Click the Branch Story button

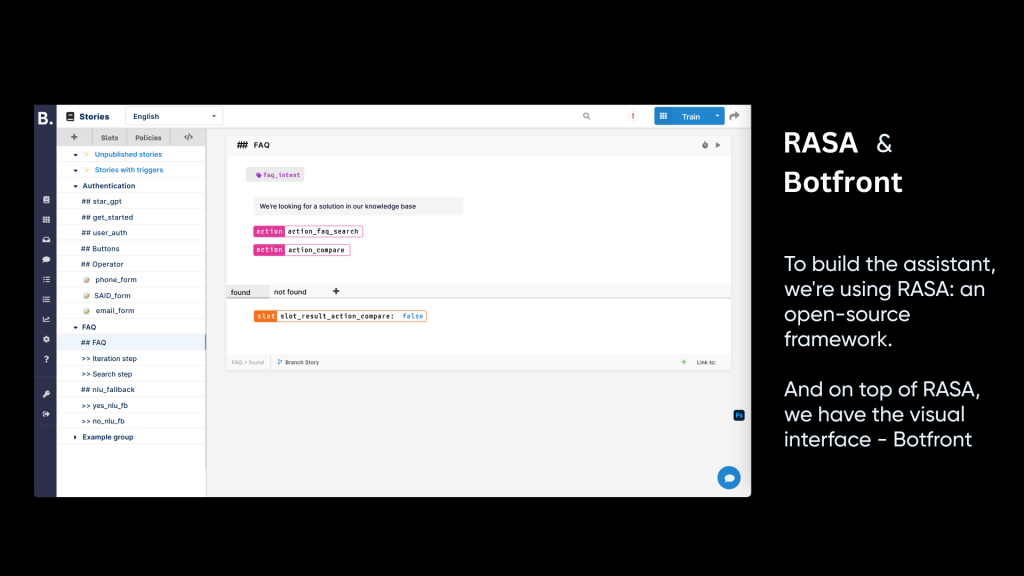tap(298, 362)
